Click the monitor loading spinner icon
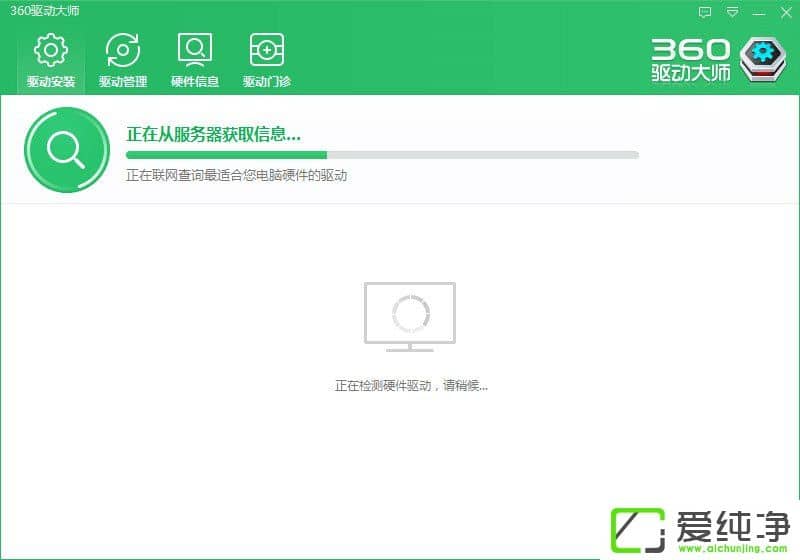This screenshot has width=800, height=560. click(x=410, y=317)
